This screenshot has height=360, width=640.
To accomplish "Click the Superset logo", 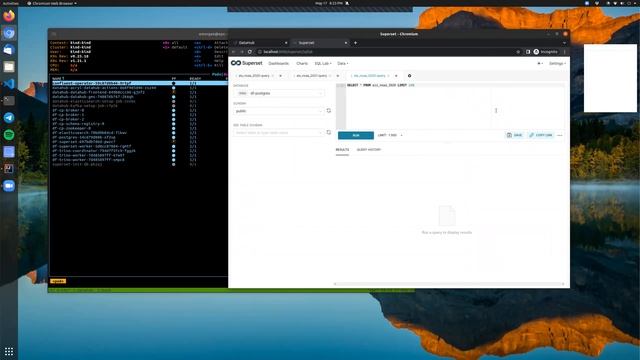I will 247,63.
